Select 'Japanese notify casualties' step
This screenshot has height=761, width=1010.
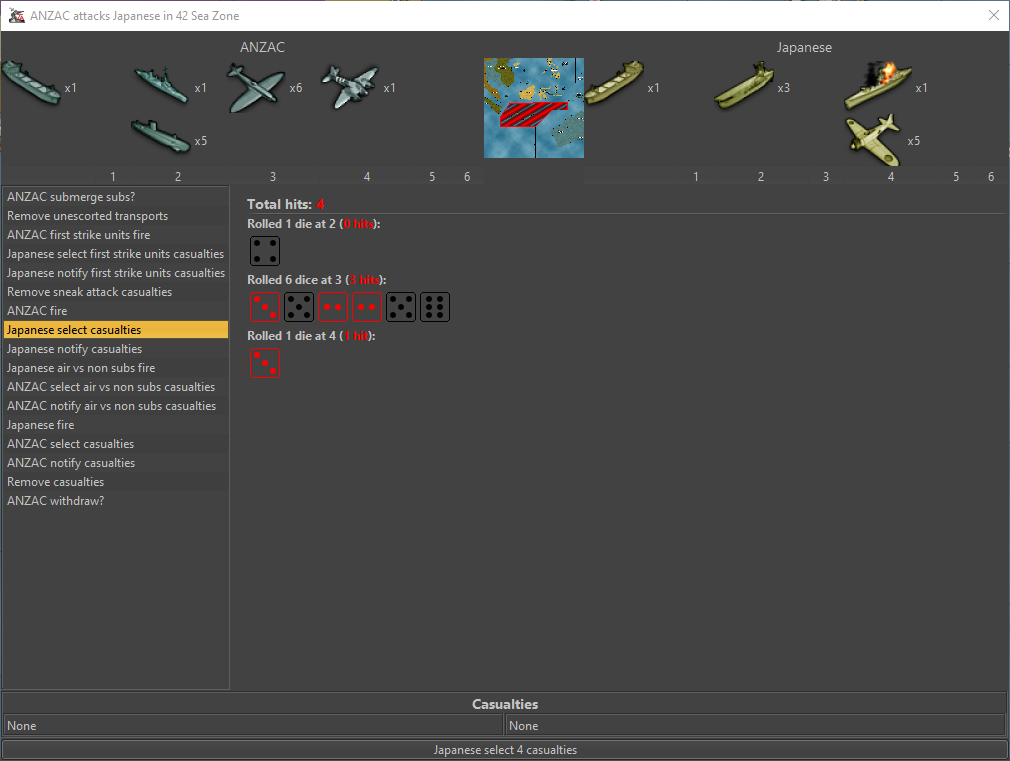116,349
